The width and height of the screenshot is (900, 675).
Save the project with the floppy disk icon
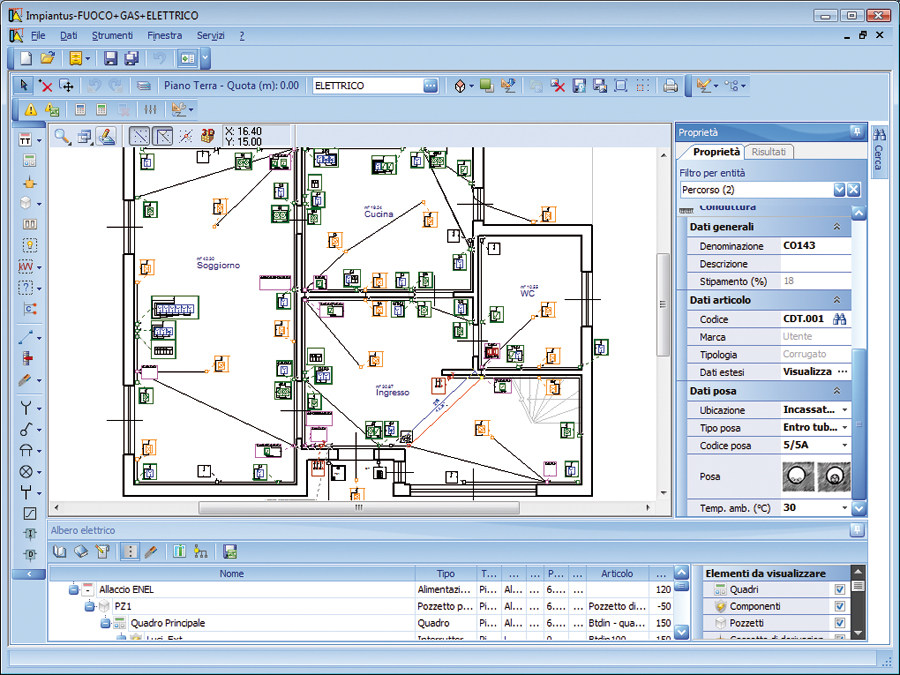point(111,58)
